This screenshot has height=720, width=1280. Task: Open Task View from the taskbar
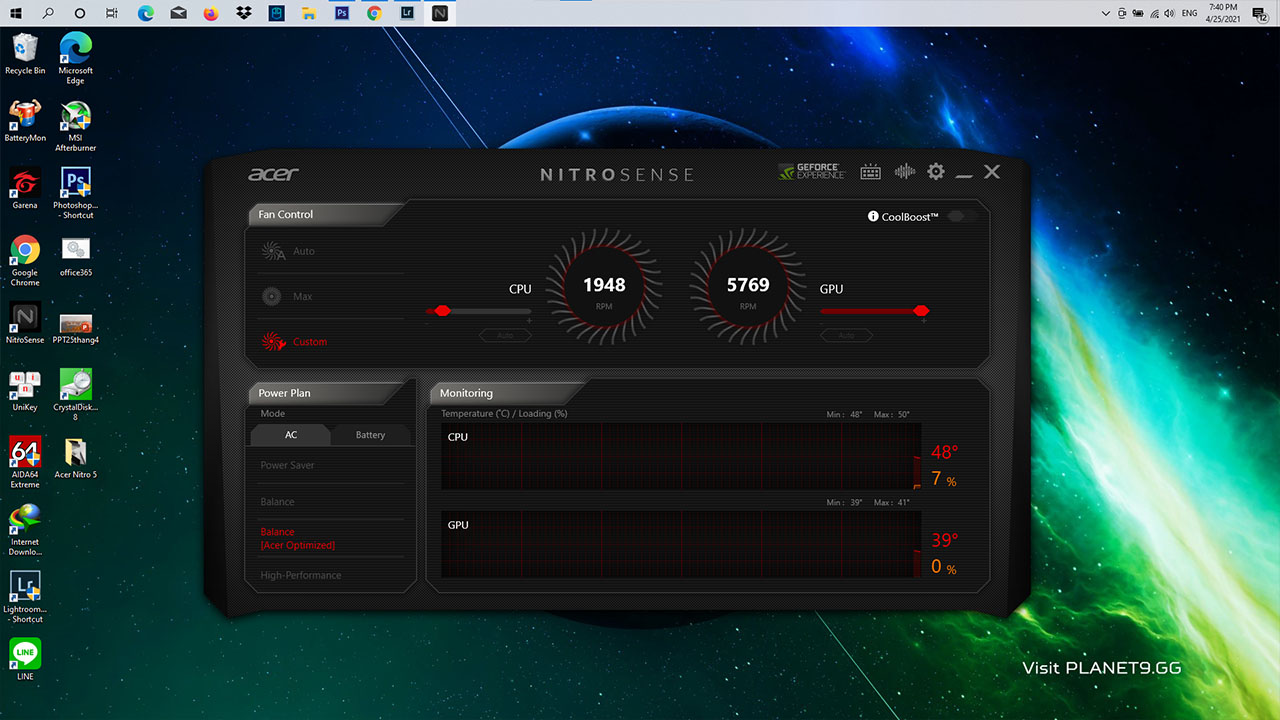112,13
